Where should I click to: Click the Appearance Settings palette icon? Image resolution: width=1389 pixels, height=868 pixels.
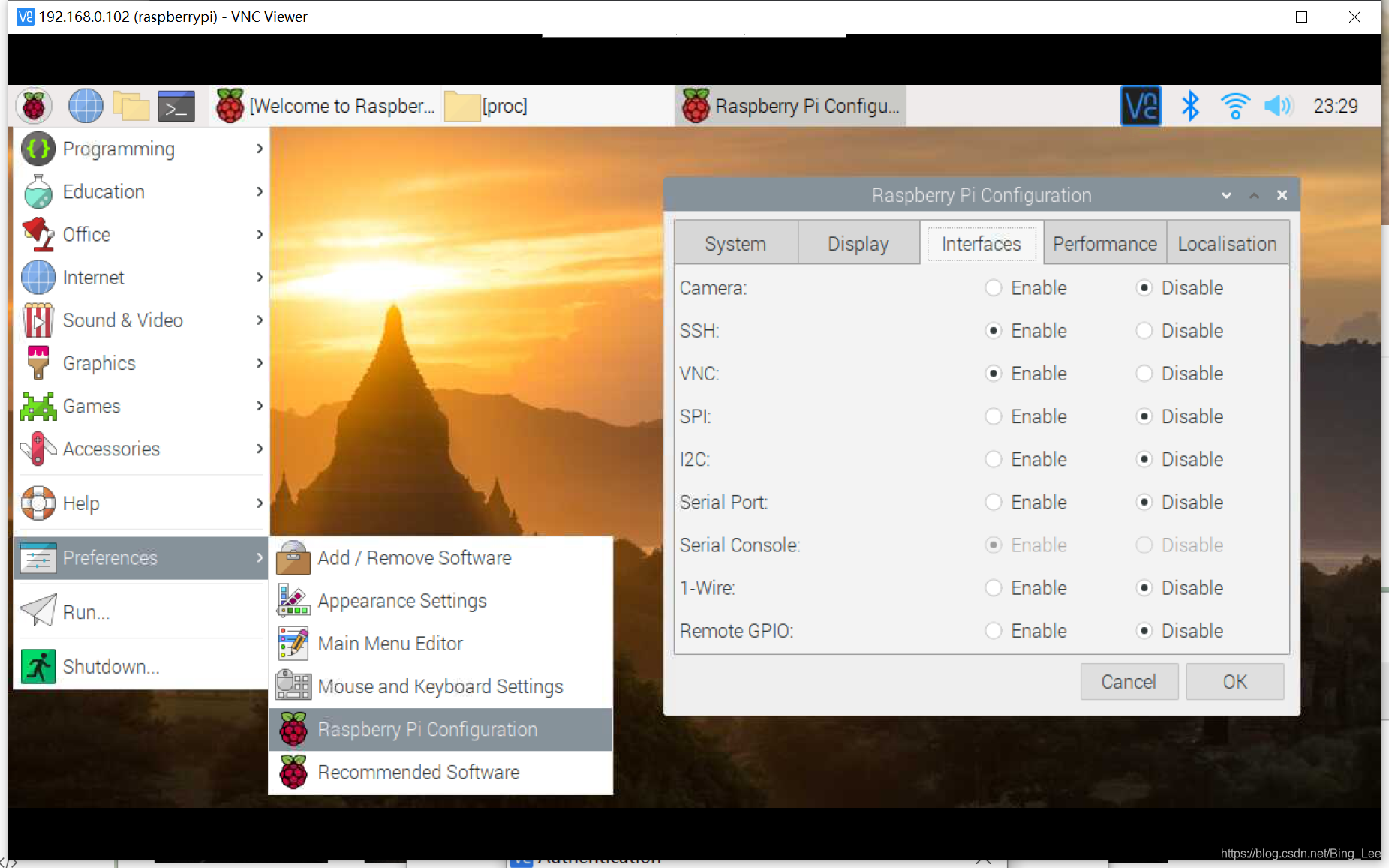tap(293, 600)
